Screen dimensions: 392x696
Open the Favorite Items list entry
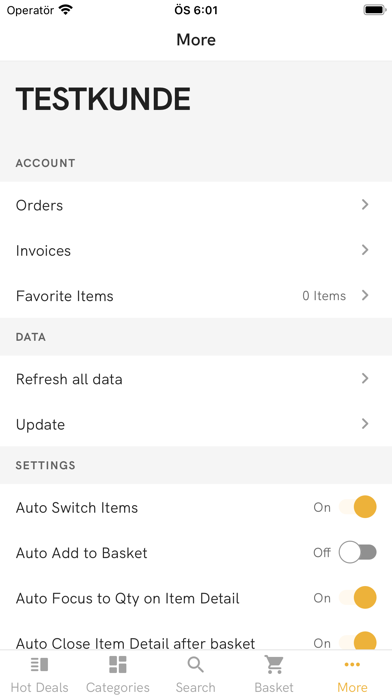coord(196,296)
